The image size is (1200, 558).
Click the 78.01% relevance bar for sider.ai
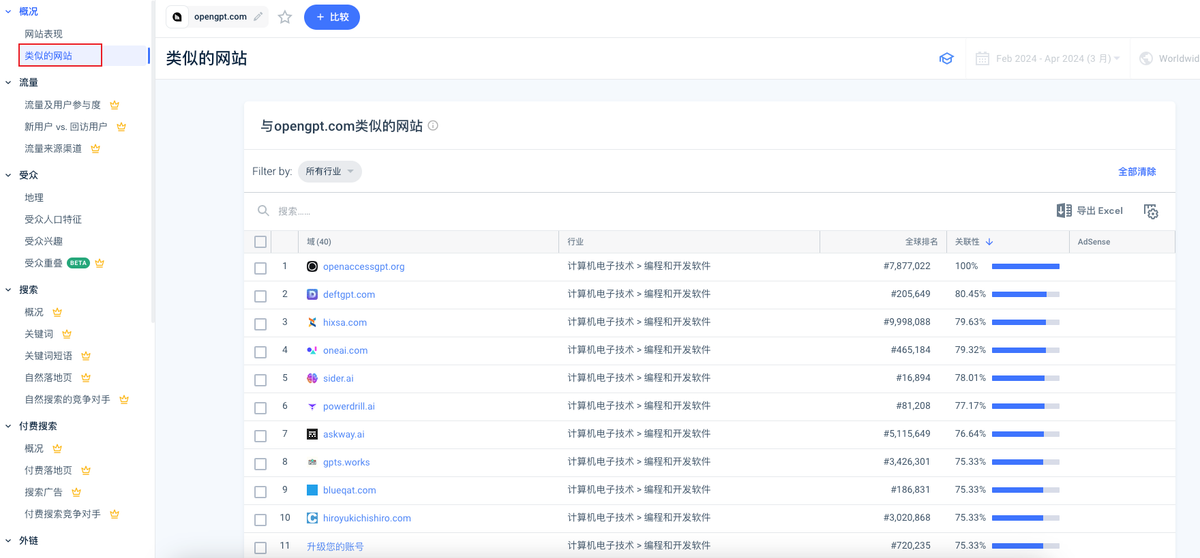tap(1026, 379)
